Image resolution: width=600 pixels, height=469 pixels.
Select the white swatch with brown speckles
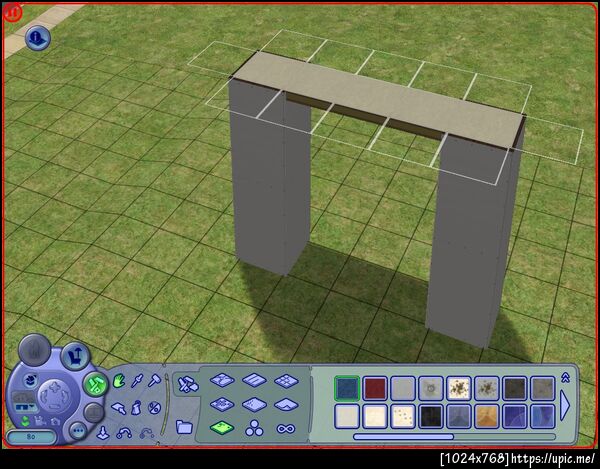pyautogui.click(x=459, y=388)
